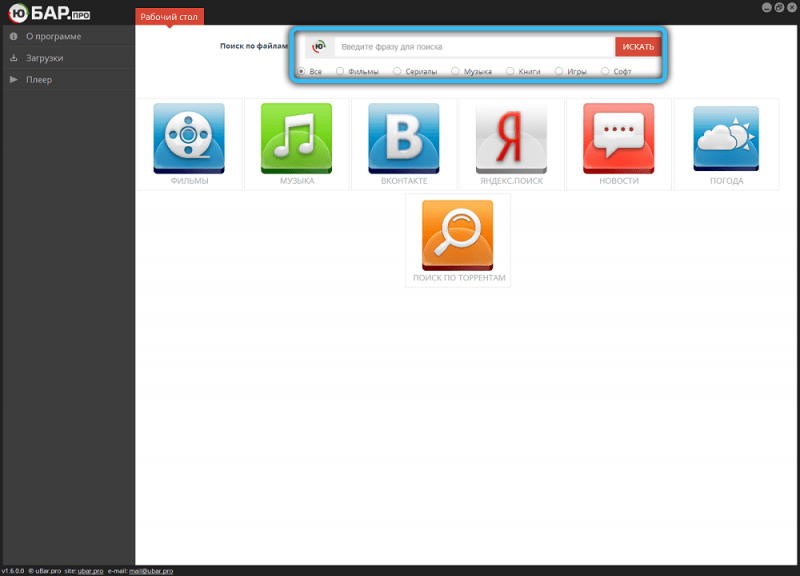The width and height of the screenshot is (800, 576).
Task: Open the ВКонтакте tile icon
Action: pyautogui.click(x=404, y=138)
